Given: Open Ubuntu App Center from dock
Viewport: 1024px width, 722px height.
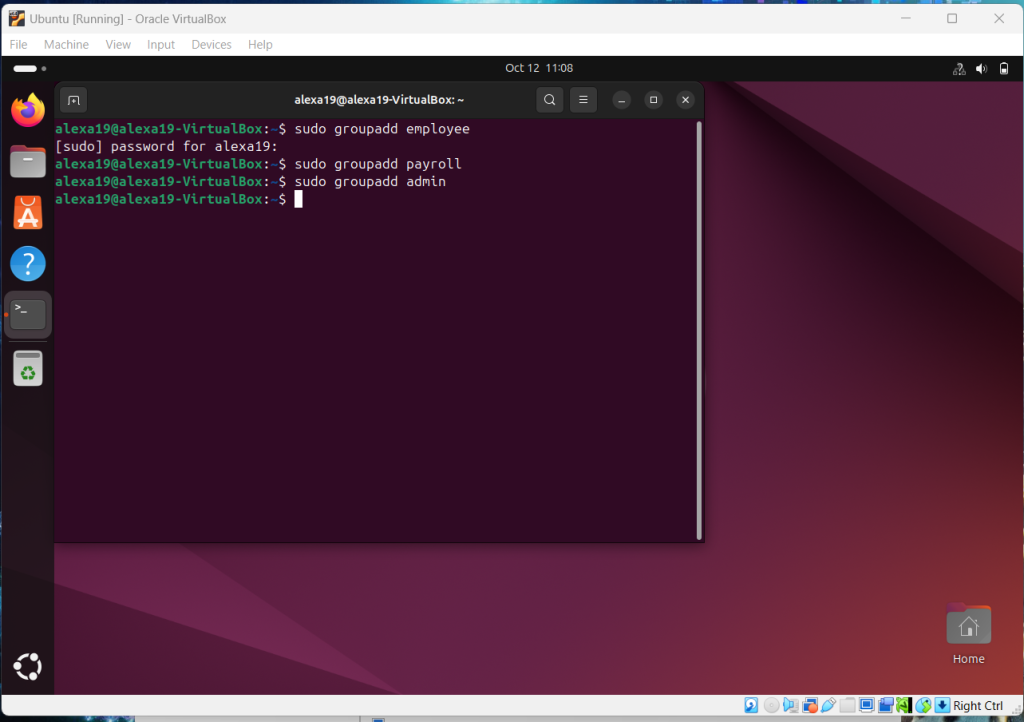Looking at the screenshot, I should pos(28,212).
